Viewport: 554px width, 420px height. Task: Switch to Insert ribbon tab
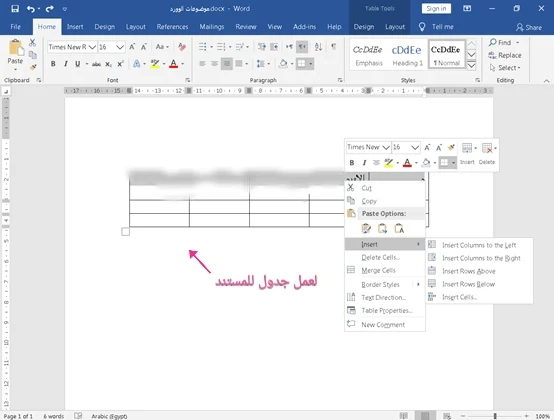click(75, 27)
